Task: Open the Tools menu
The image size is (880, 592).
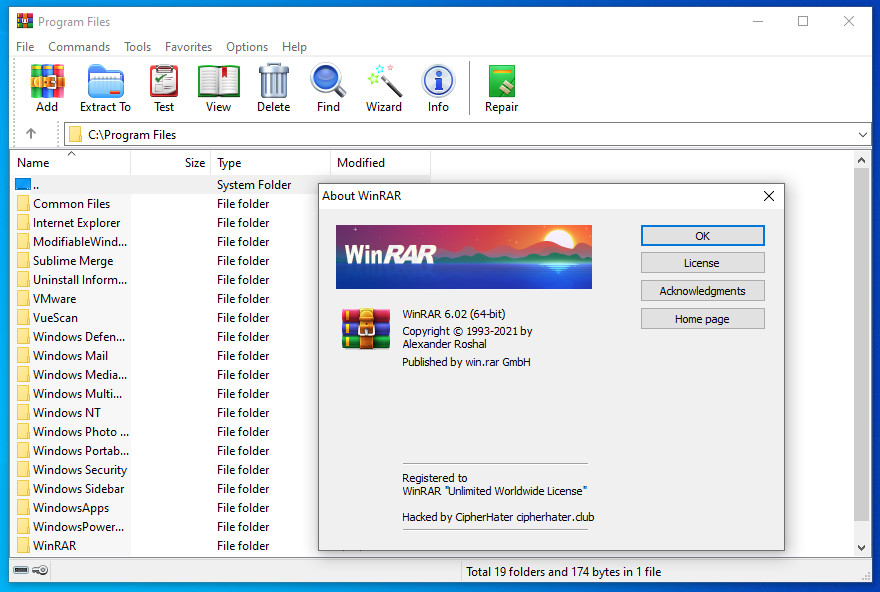Action: 138,47
